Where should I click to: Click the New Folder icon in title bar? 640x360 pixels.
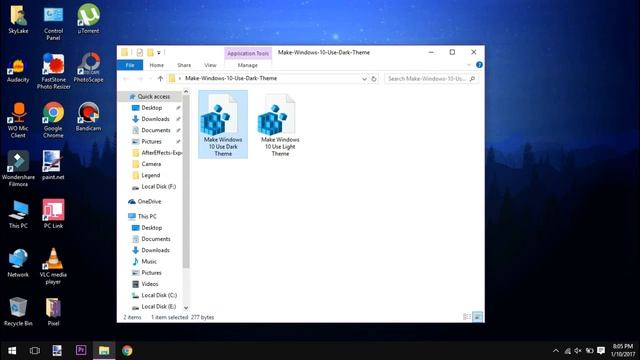click(150, 52)
